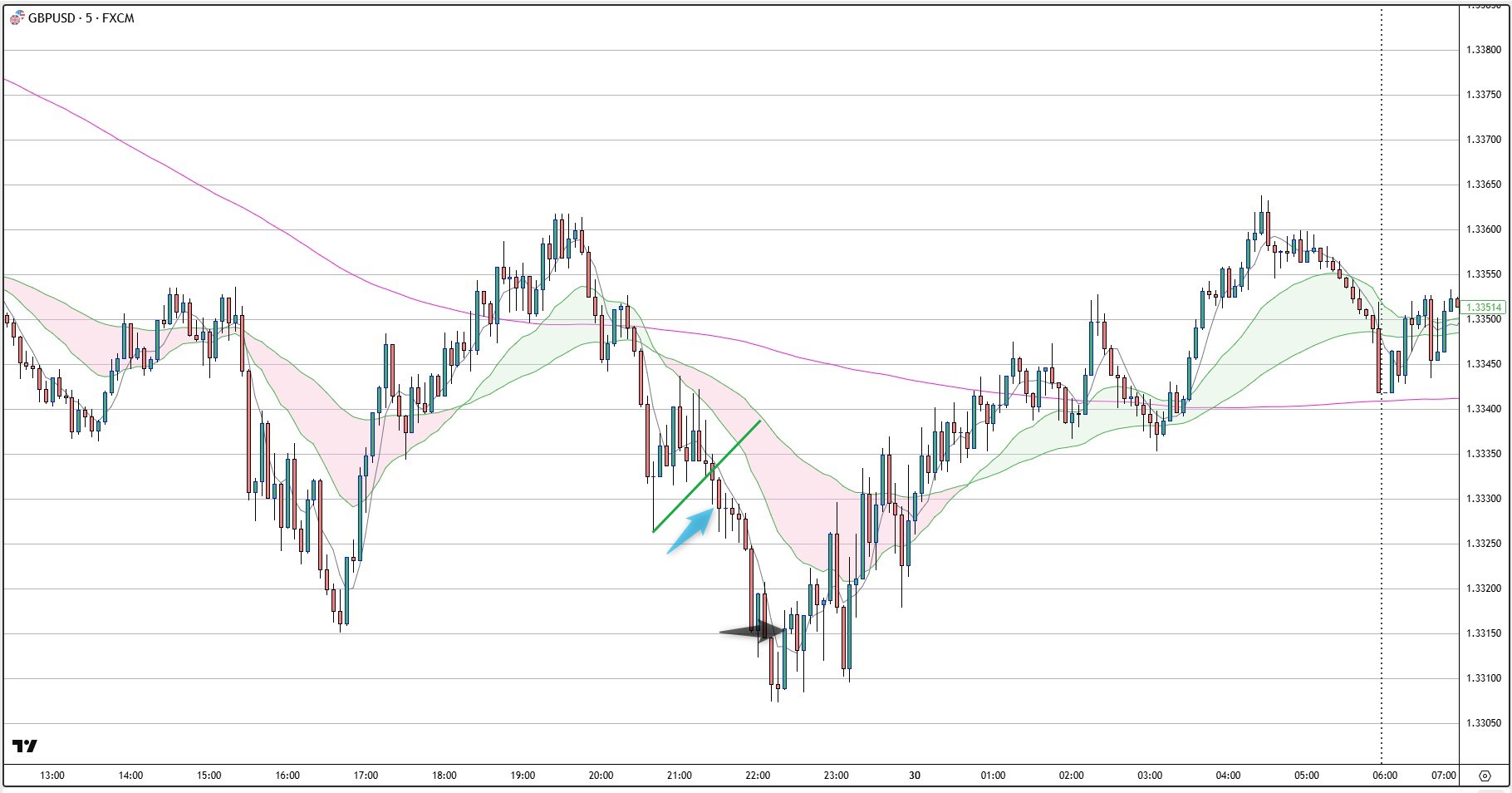Click the 1.33250 price axis label
This screenshot has height=793, width=1512.
pyautogui.click(x=1483, y=544)
